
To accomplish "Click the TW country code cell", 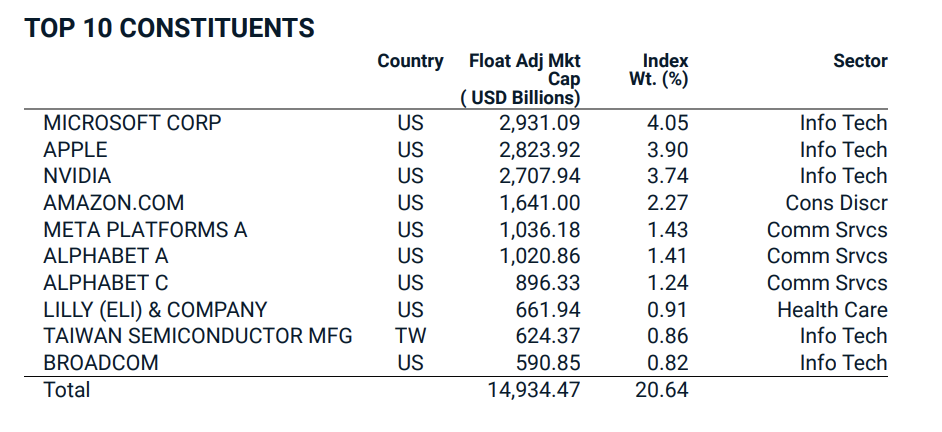I will coord(410,336).
